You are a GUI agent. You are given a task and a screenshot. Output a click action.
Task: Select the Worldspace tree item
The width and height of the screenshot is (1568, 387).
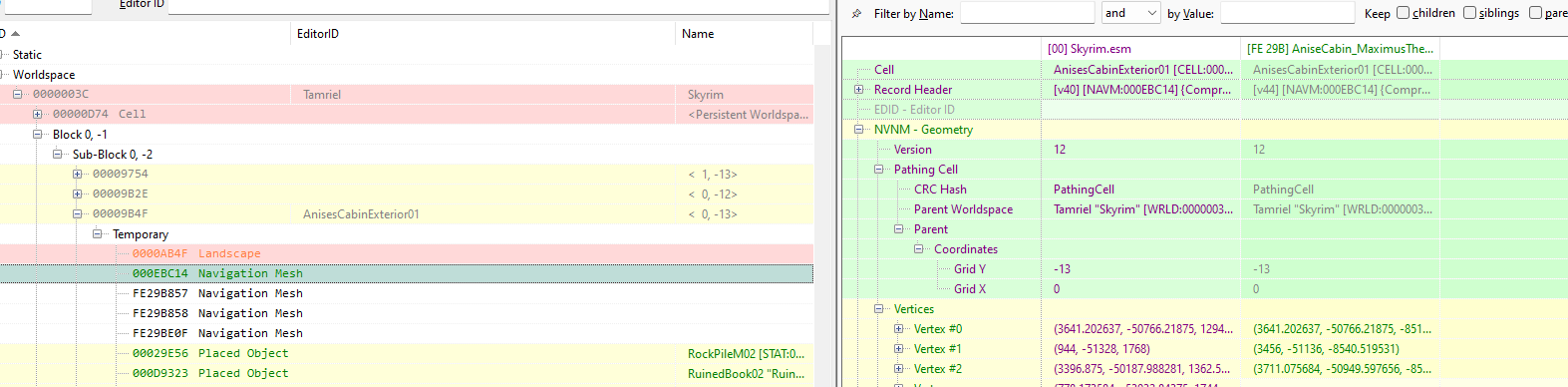(x=44, y=74)
